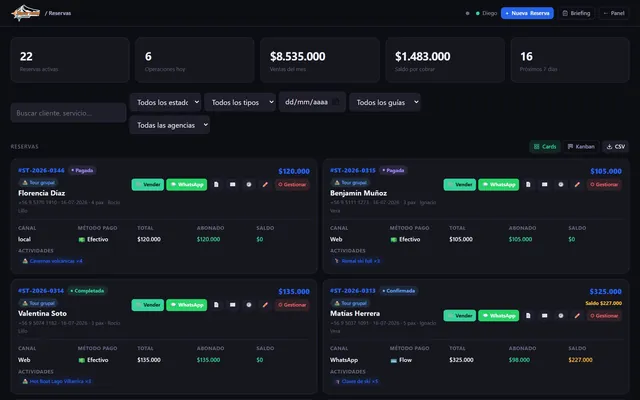
Task: Switch to Cards view
Action: (x=545, y=147)
